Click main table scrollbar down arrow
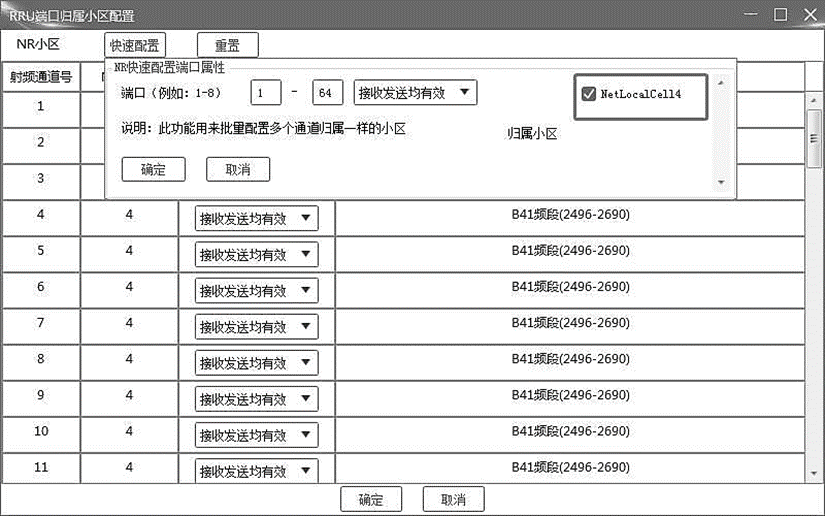 [813, 473]
